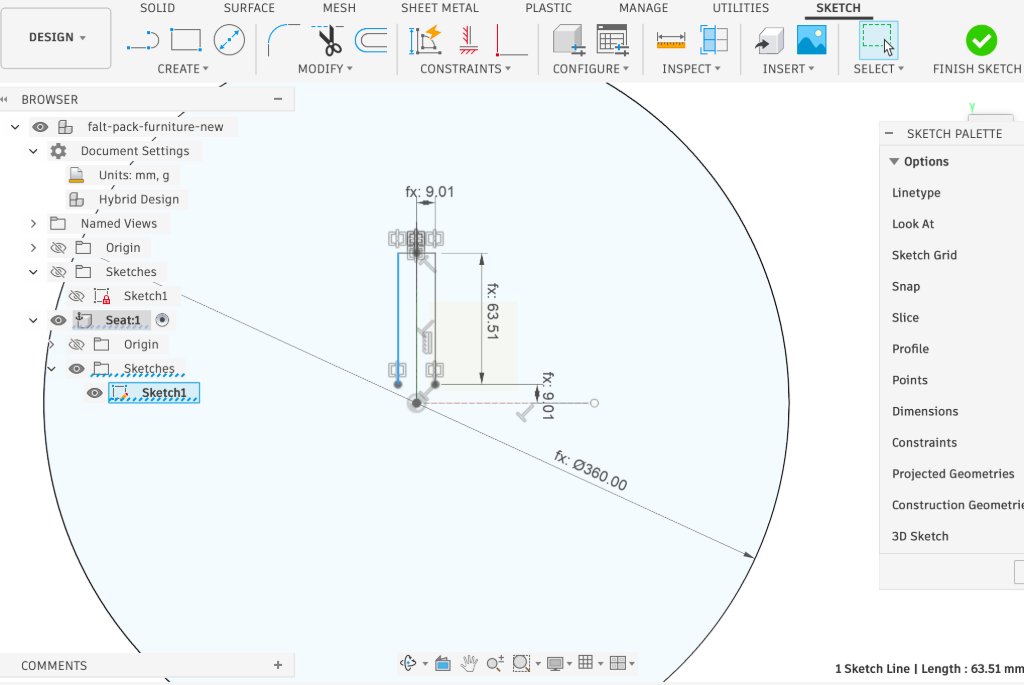Switch to the UTILITIES tab
The image size is (1024, 685).
(x=741, y=8)
